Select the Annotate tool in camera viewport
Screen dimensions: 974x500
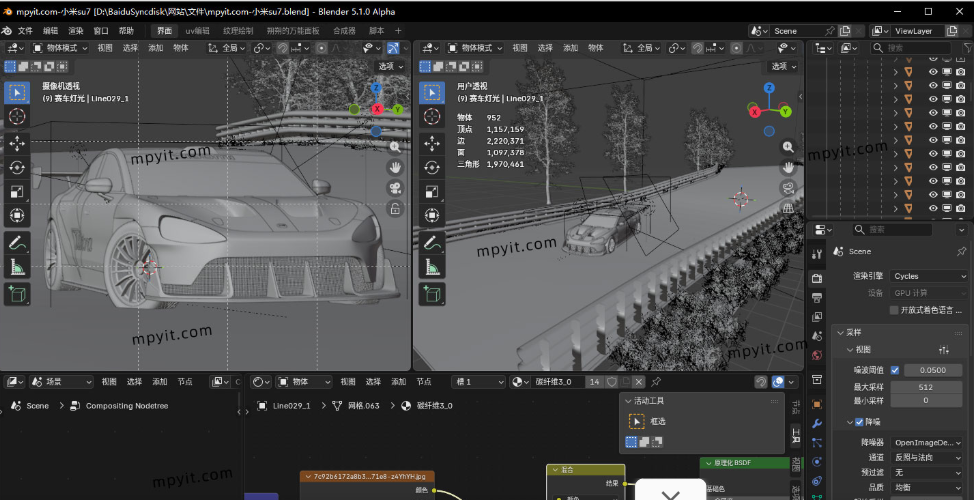click(x=17, y=243)
